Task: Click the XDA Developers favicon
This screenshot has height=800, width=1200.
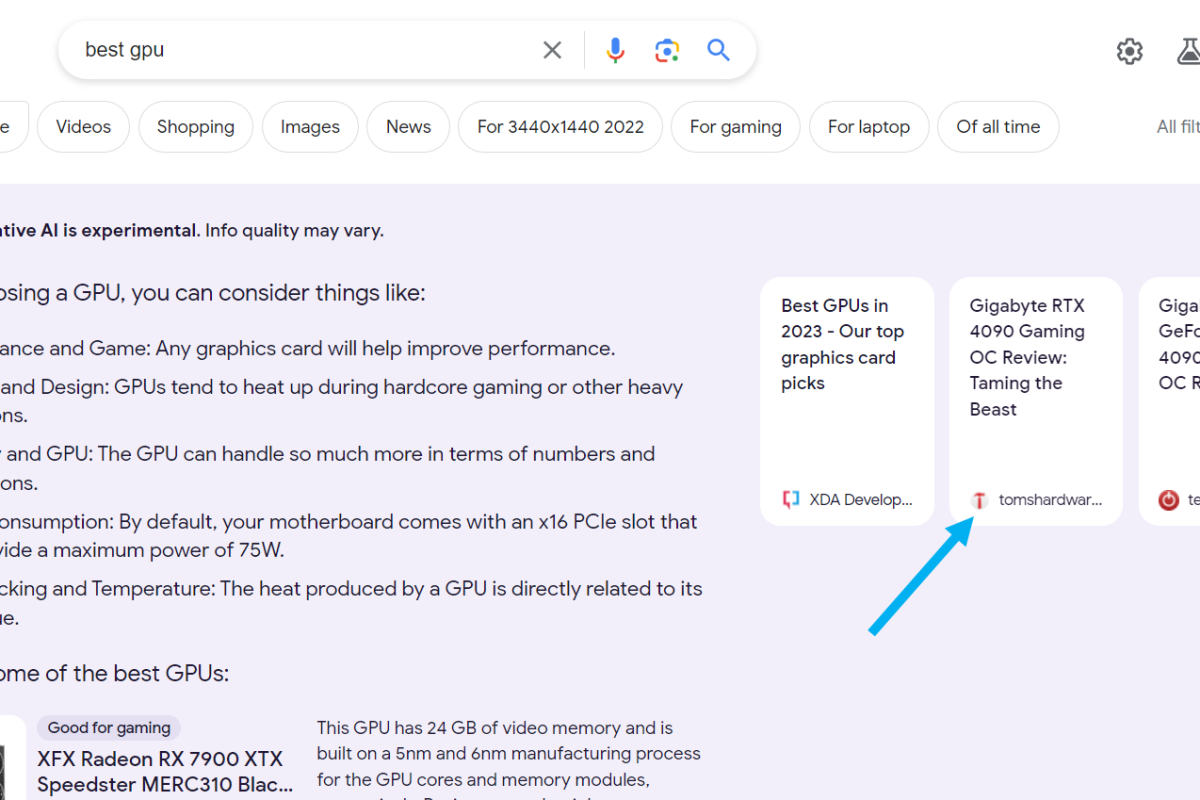Action: 791,500
